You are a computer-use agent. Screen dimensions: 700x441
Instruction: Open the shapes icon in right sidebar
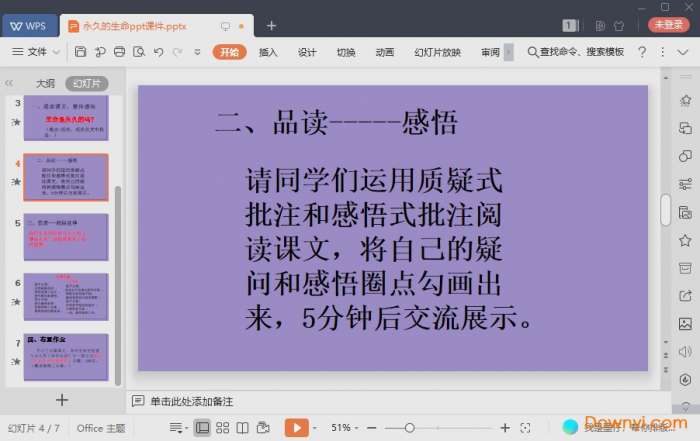(685, 156)
